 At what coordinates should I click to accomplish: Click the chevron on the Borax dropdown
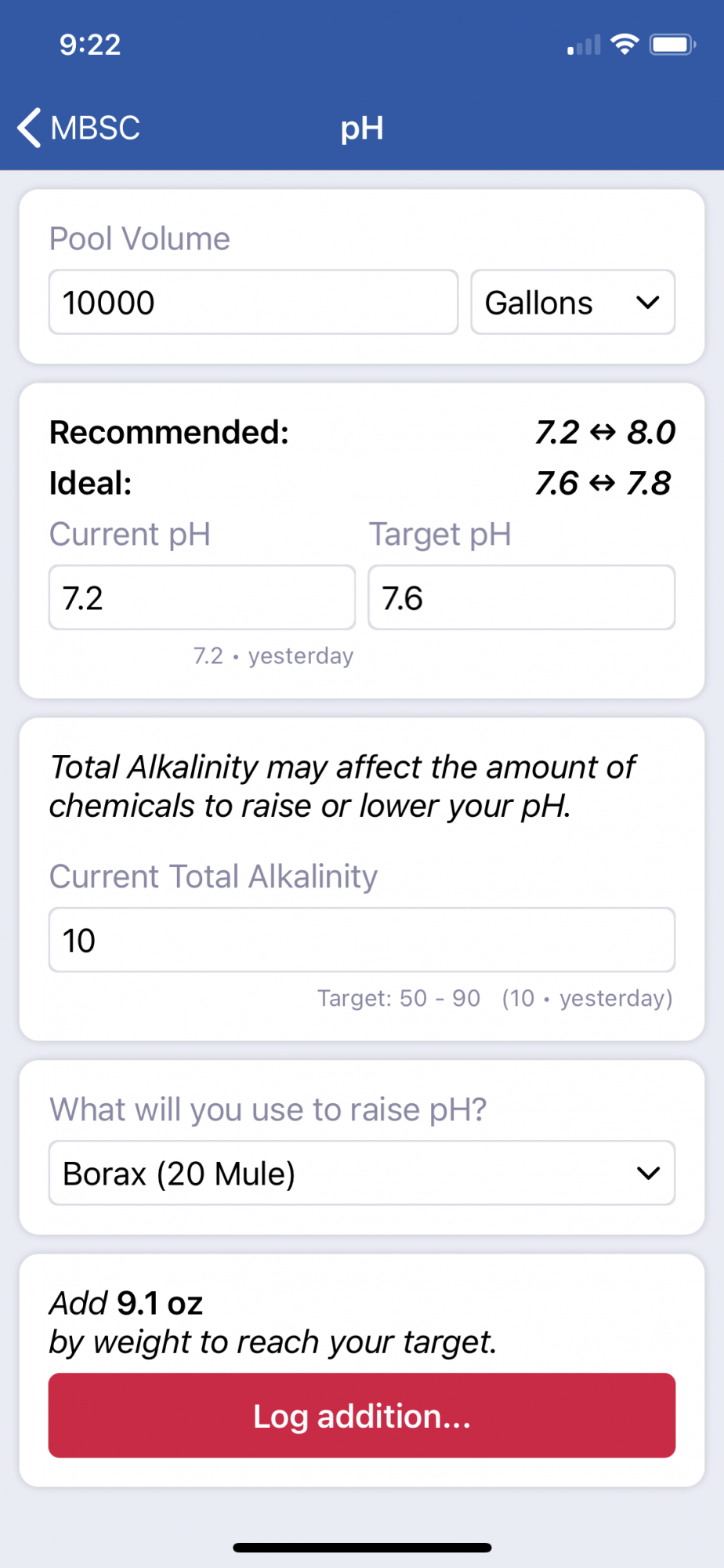click(648, 1174)
